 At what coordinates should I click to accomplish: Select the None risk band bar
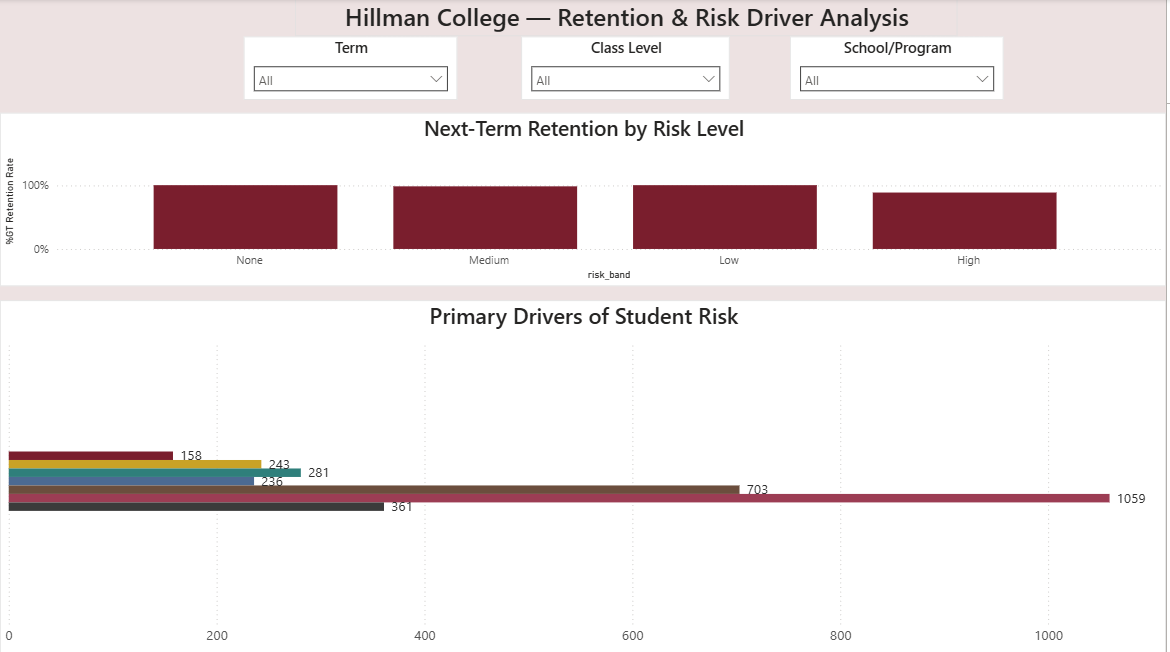(245, 216)
